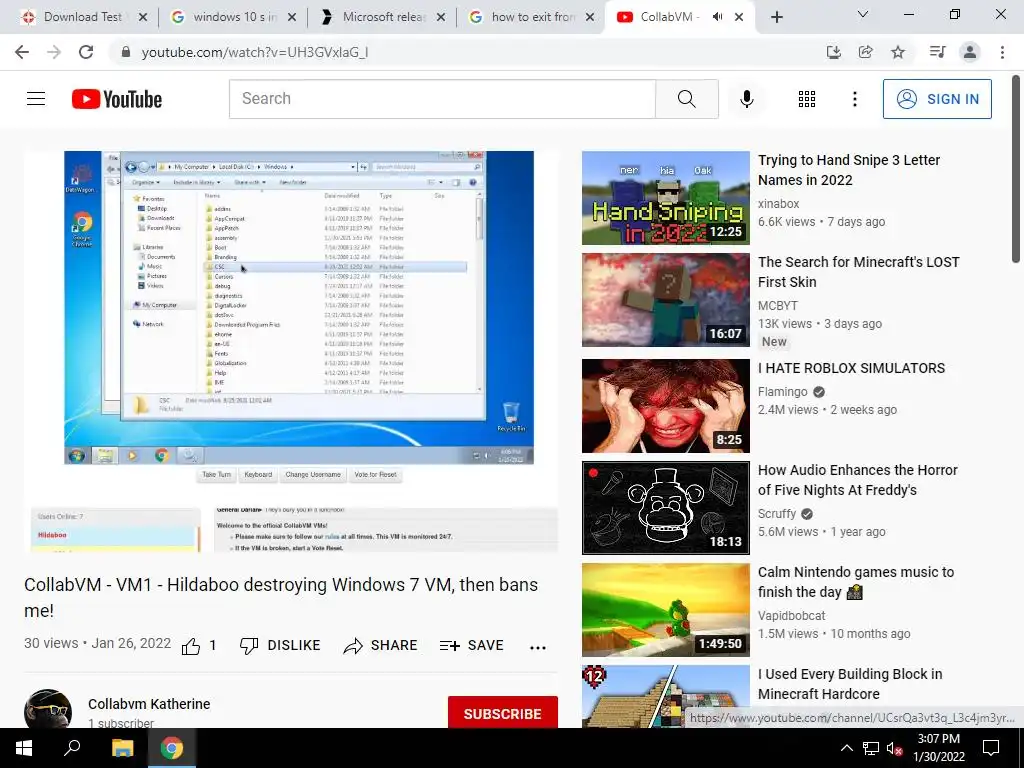Open the YouTube apps grid icon
The image size is (1024, 768).
[807, 99]
